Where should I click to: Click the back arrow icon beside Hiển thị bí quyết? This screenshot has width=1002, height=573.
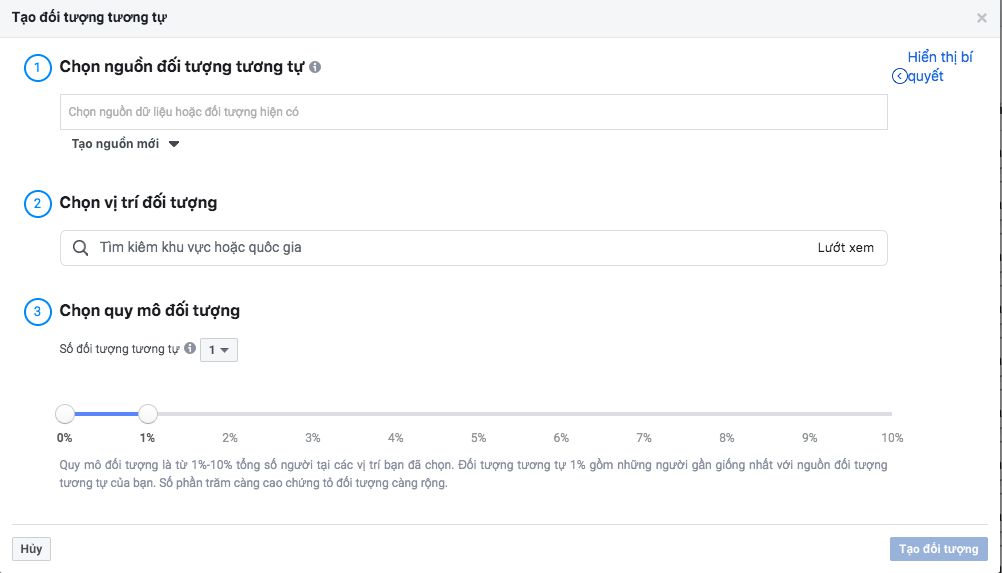tap(899, 76)
